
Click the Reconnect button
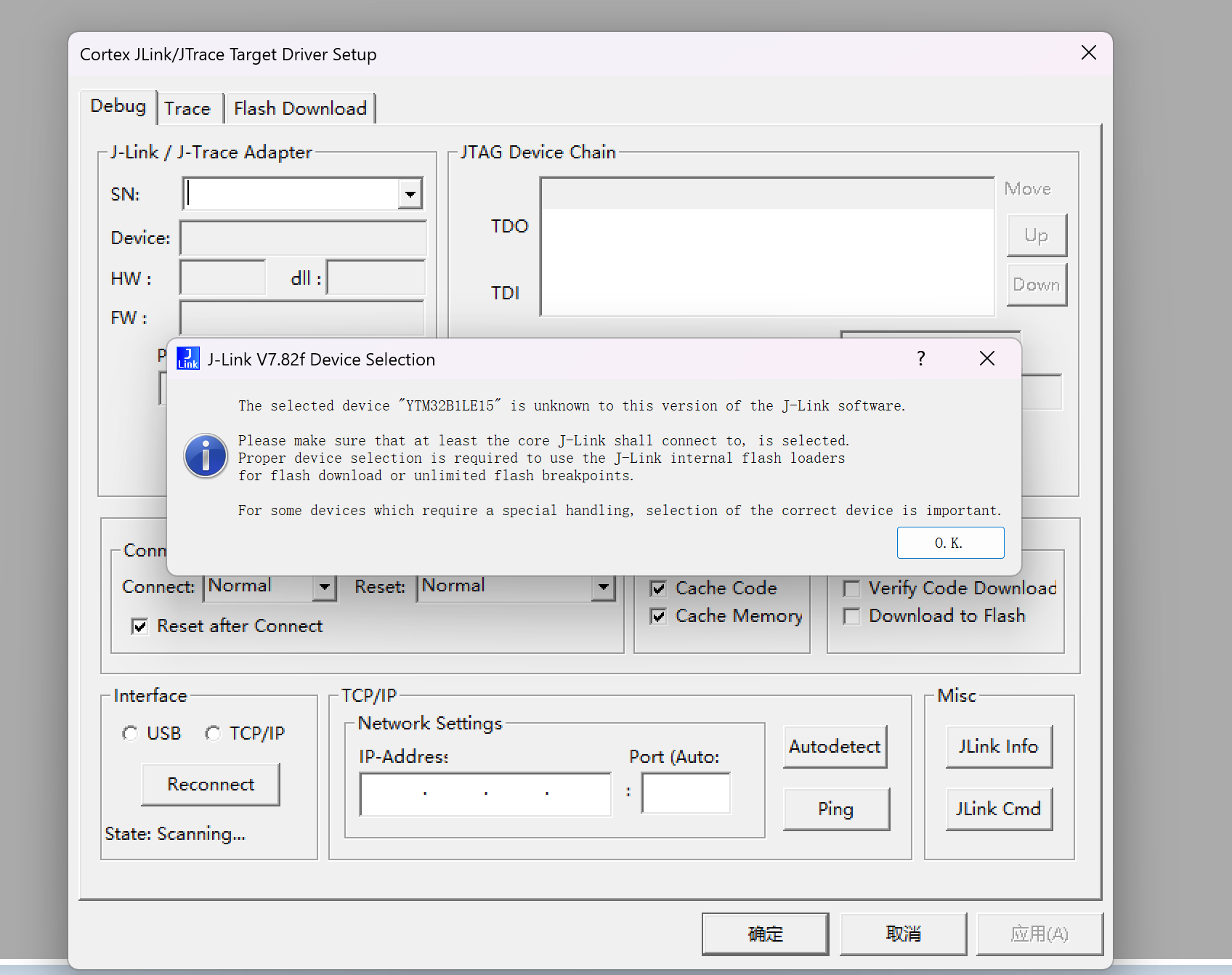(211, 785)
